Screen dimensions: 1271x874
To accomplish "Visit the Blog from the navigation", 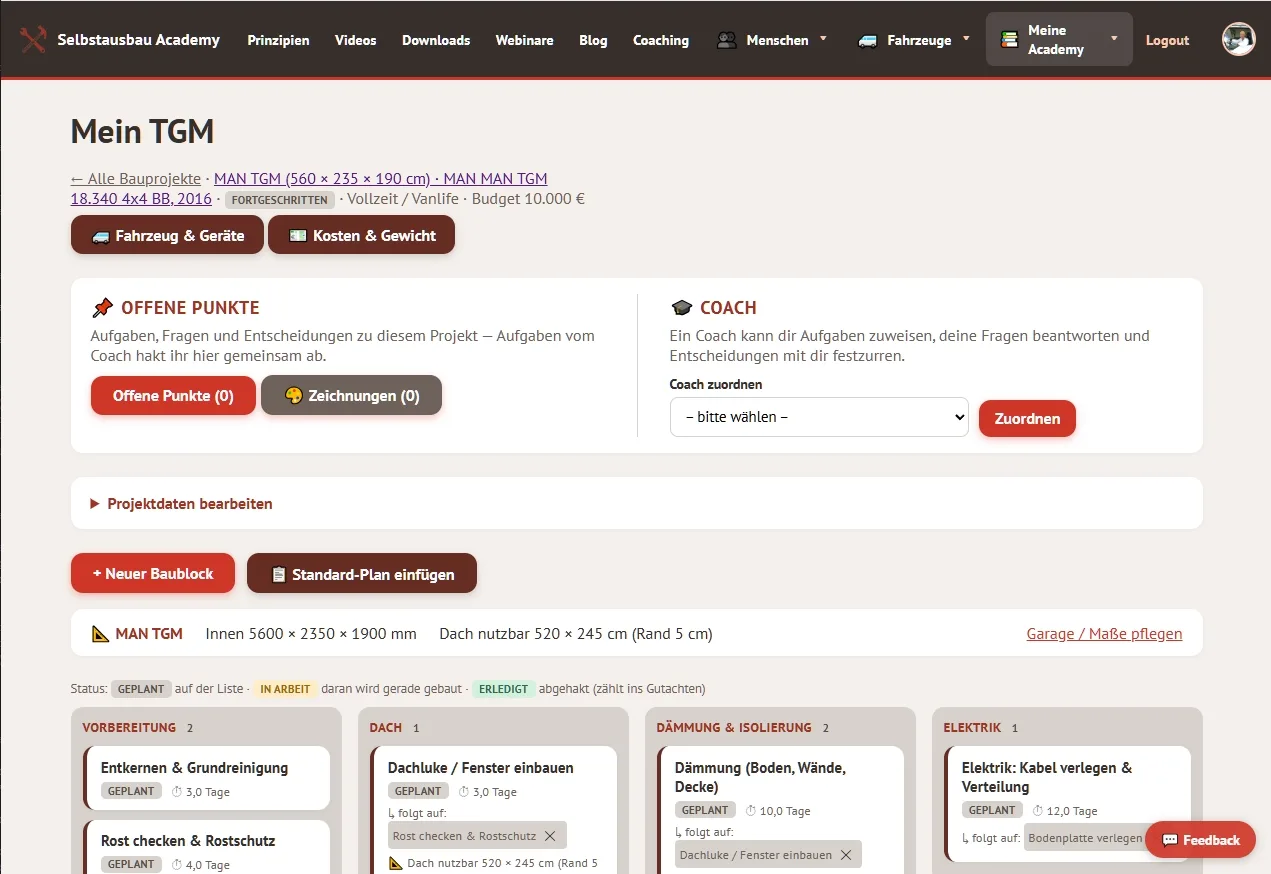I will pos(593,40).
